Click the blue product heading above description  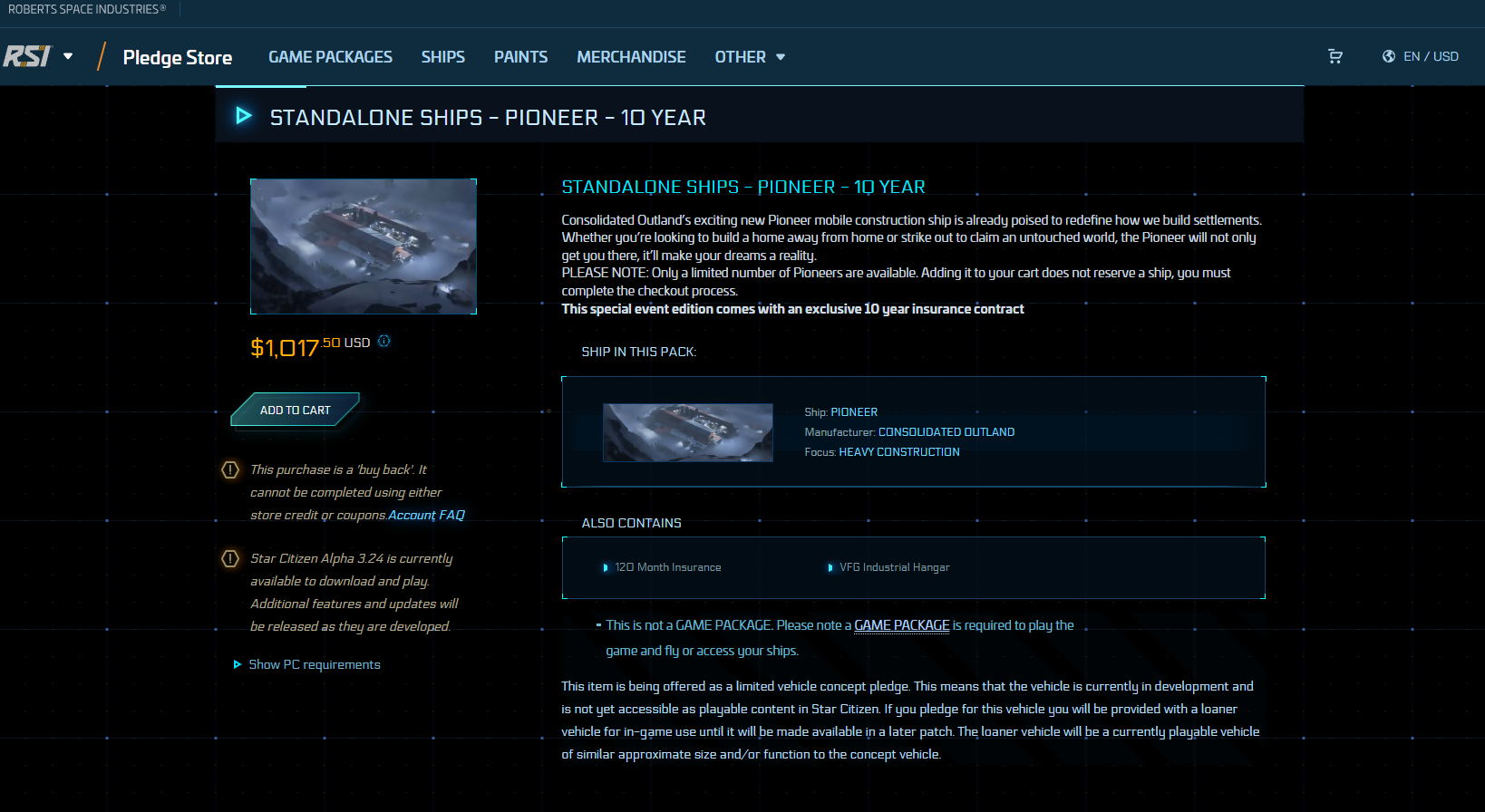click(x=743, y=187)
